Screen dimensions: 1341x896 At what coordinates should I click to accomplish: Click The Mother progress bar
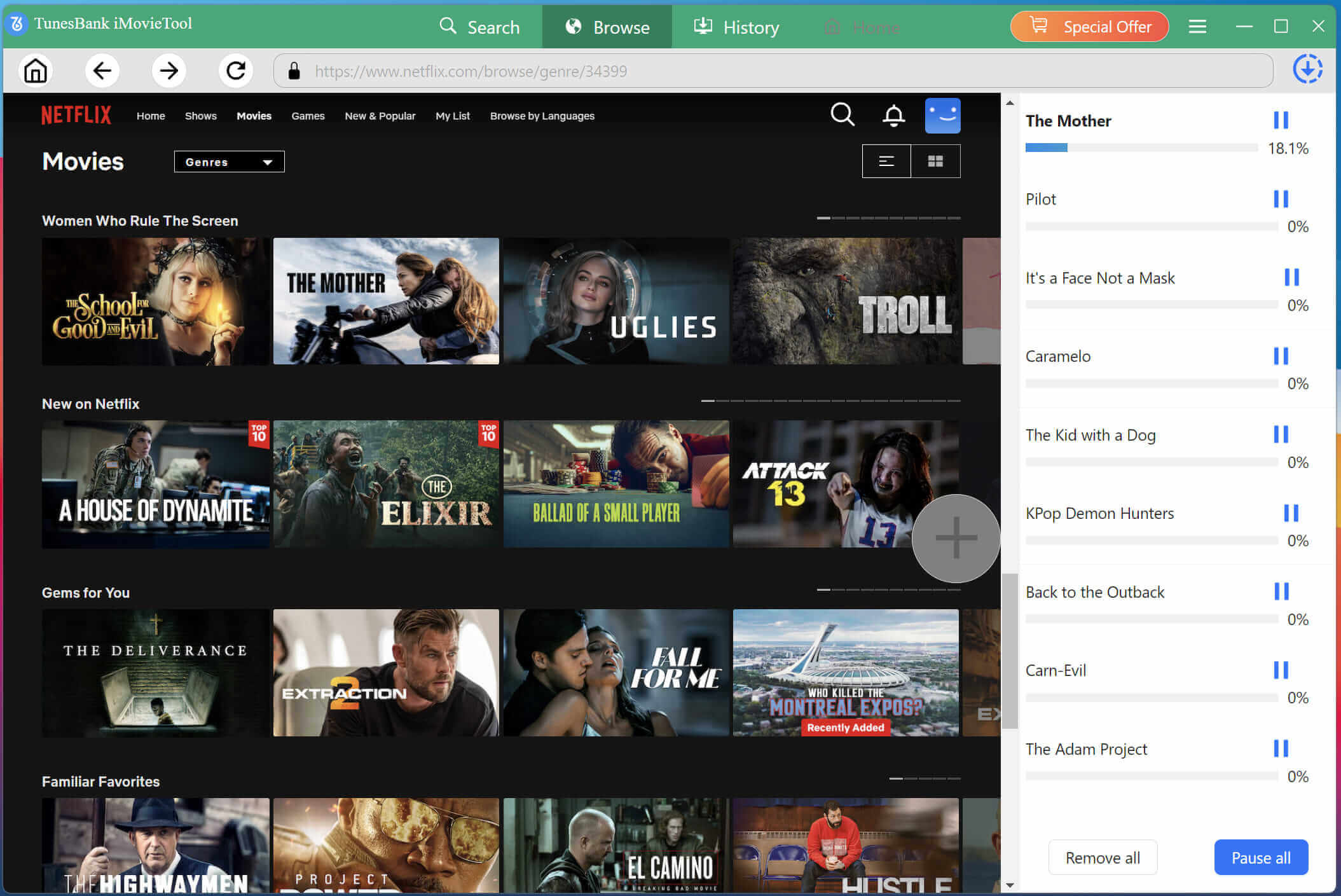click(1141, 148)
